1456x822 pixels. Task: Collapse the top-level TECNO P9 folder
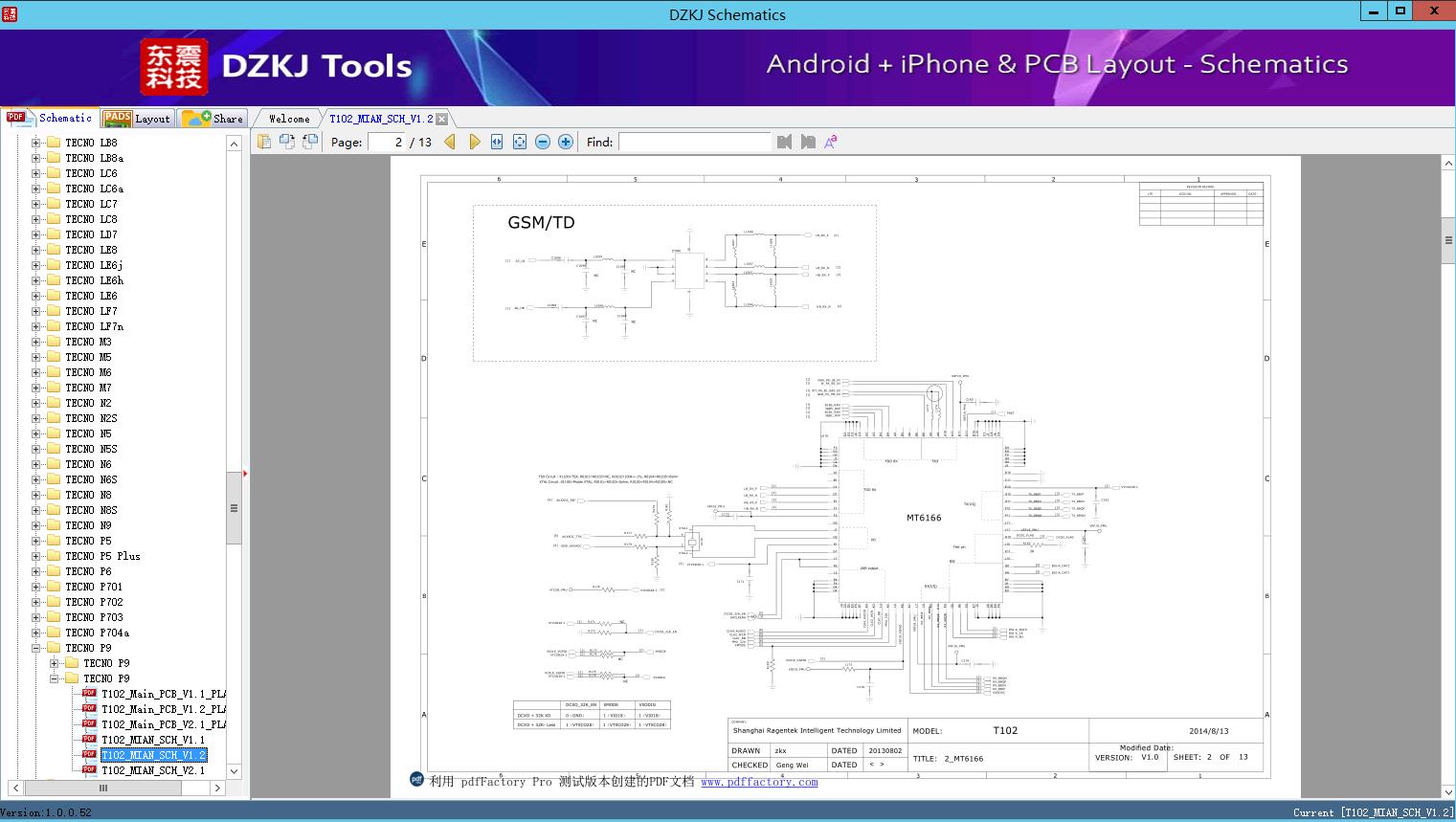click(36, 648)
